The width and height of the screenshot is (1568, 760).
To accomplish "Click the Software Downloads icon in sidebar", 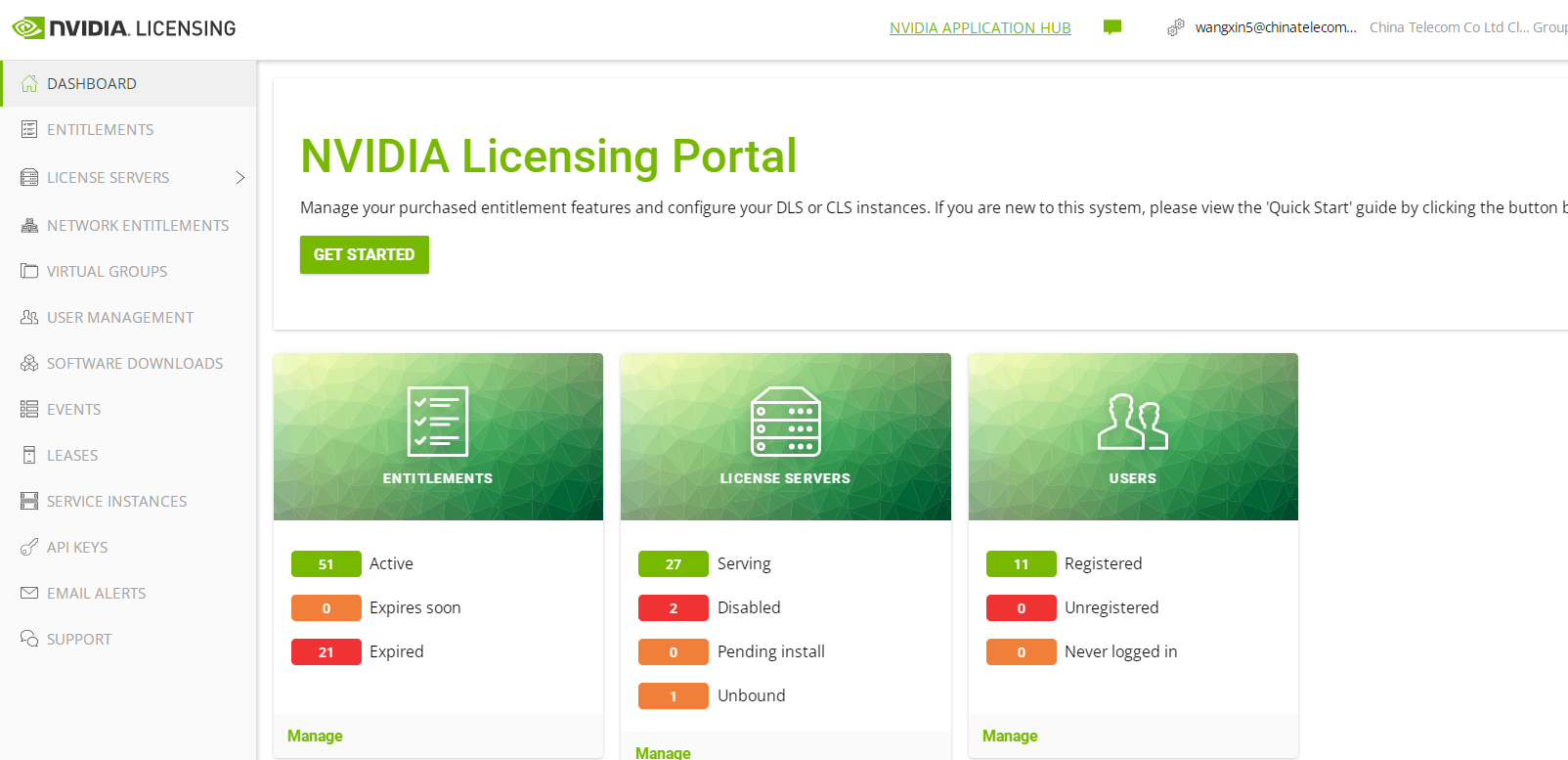I will click(29, 363).
